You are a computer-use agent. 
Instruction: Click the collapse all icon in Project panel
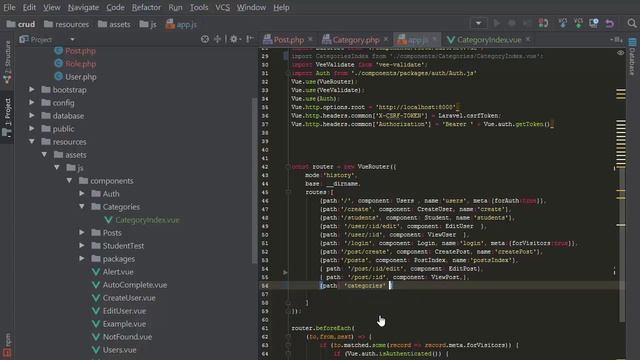[217, 39]
